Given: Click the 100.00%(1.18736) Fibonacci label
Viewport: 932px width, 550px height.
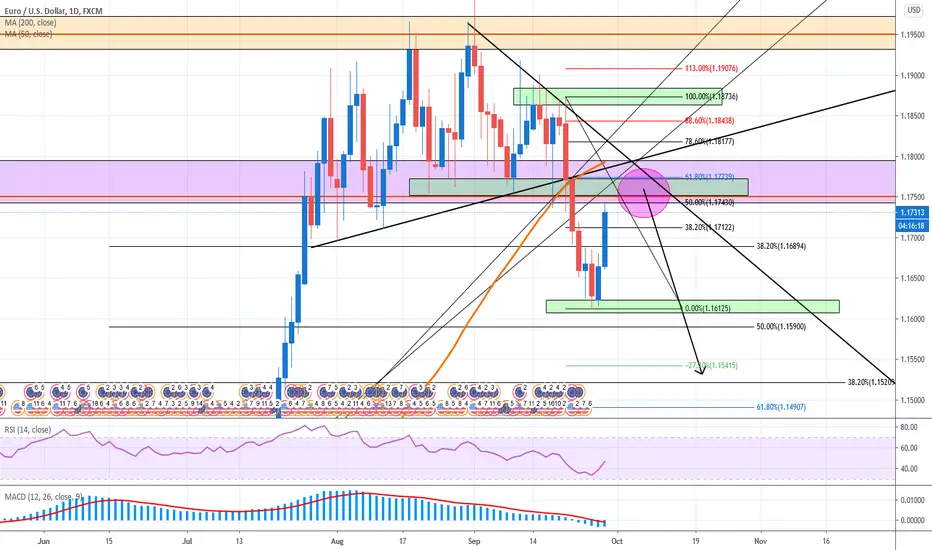Looking at the screenshot, I should (711, 96).
